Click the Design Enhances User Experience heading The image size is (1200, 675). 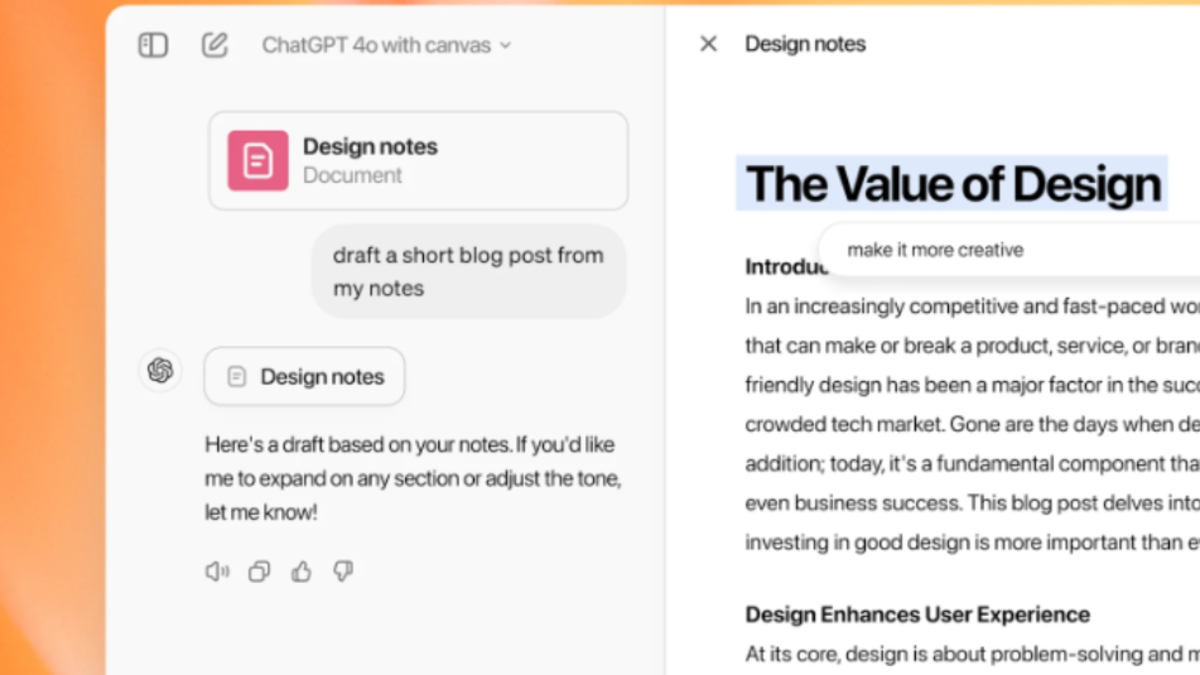click(x=917, y=614)
